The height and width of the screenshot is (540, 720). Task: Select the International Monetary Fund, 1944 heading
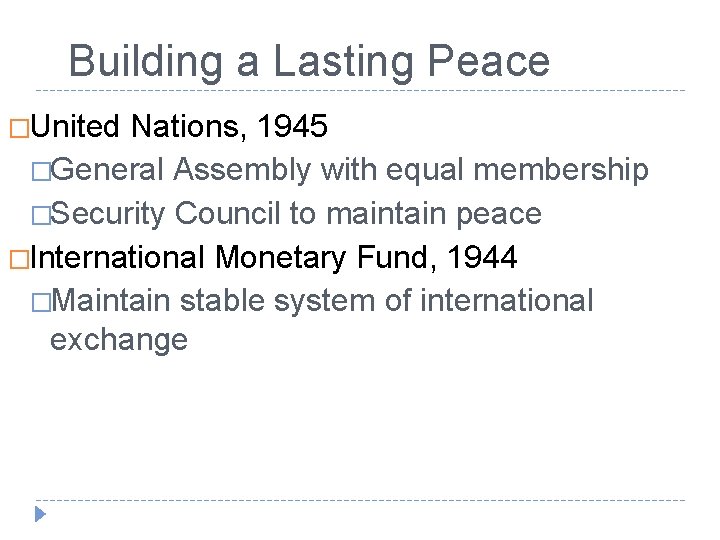click(x=274, y=257)
